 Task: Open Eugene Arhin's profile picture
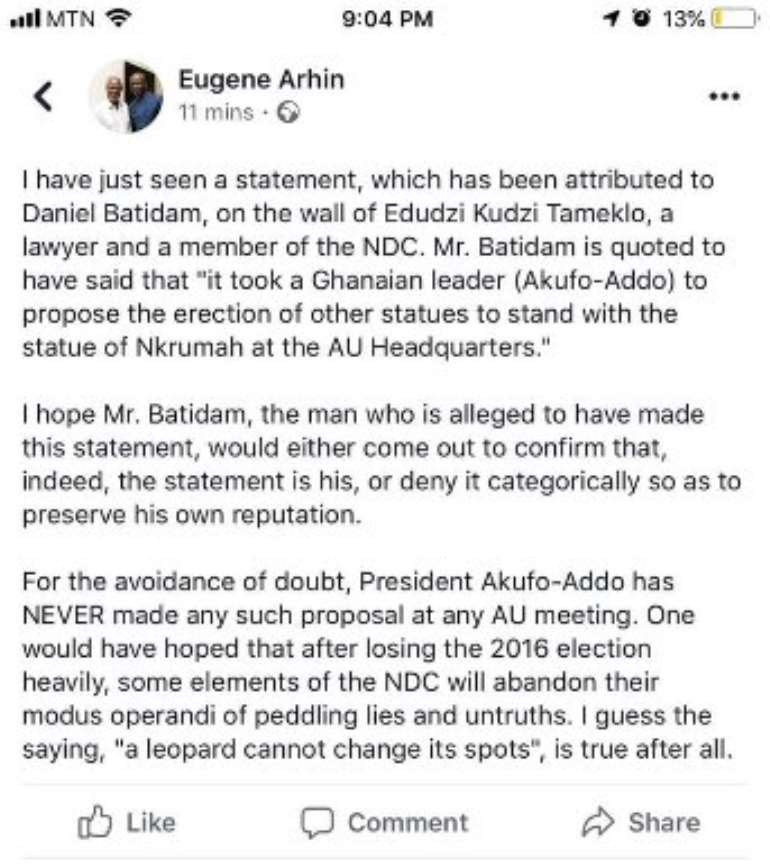[127, 96]
